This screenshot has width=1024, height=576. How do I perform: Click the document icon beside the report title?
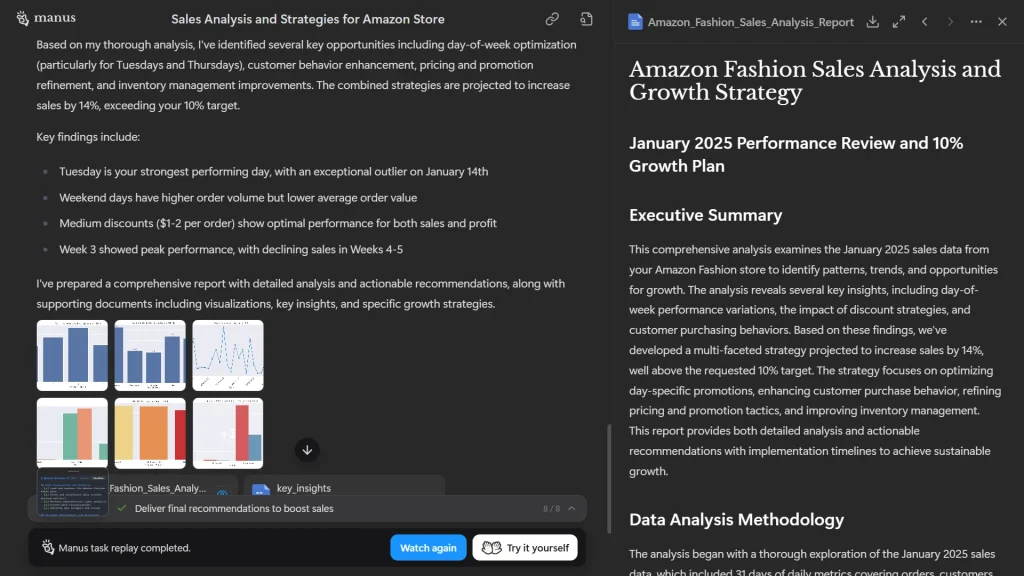tap(634, 21)
